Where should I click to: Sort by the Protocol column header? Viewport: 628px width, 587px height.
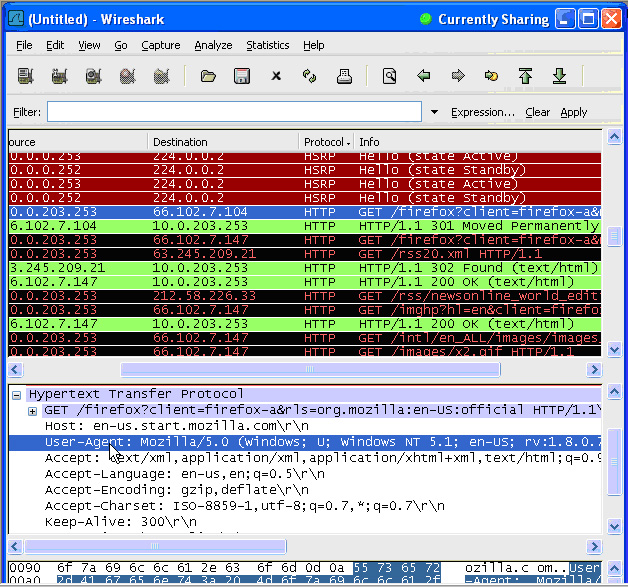(x=326, y=142)
